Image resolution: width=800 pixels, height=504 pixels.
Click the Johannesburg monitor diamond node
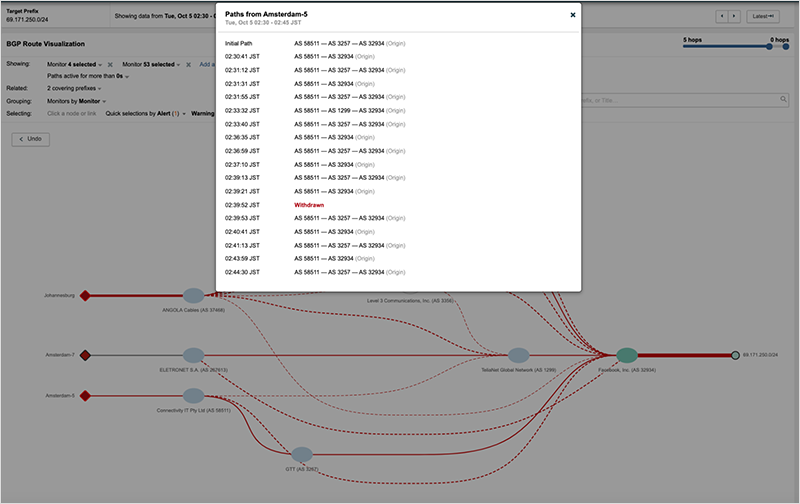85,295
